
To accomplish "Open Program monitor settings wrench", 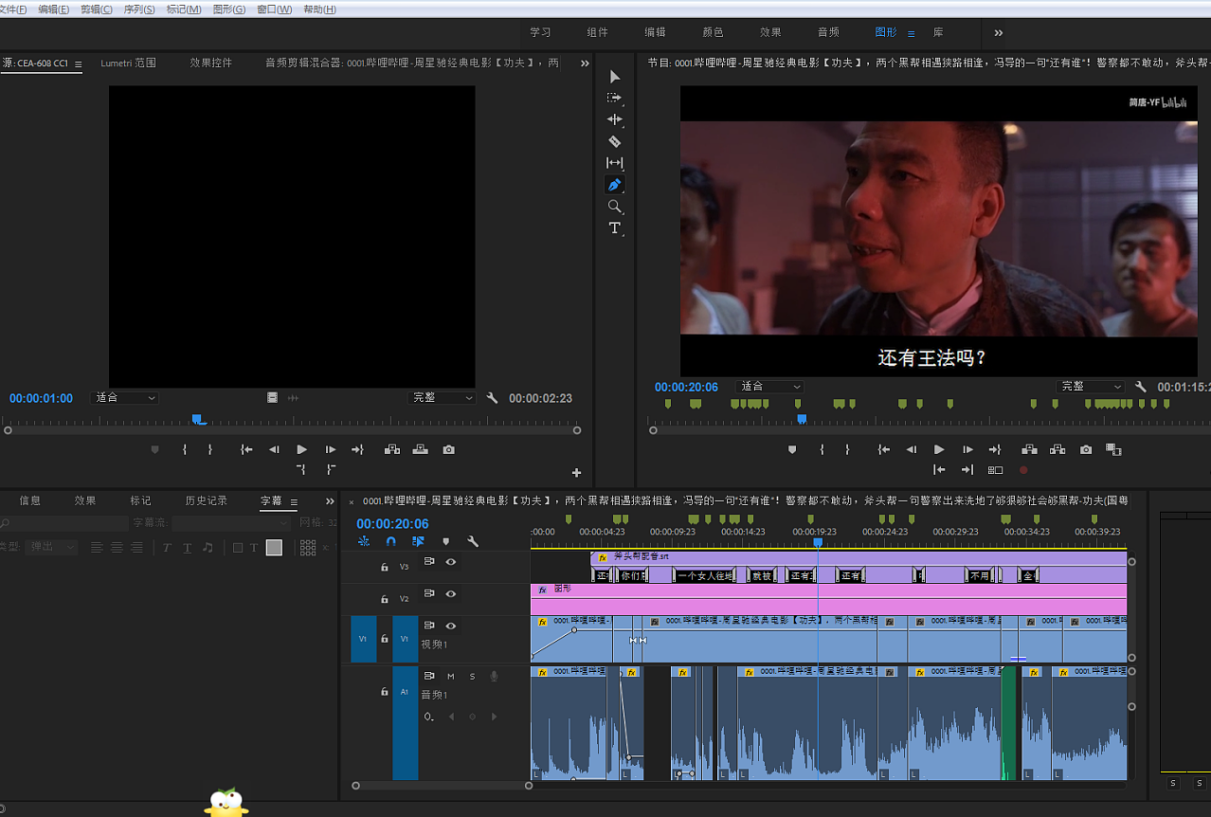I will pyautogui.click(x=1141, y=387).
